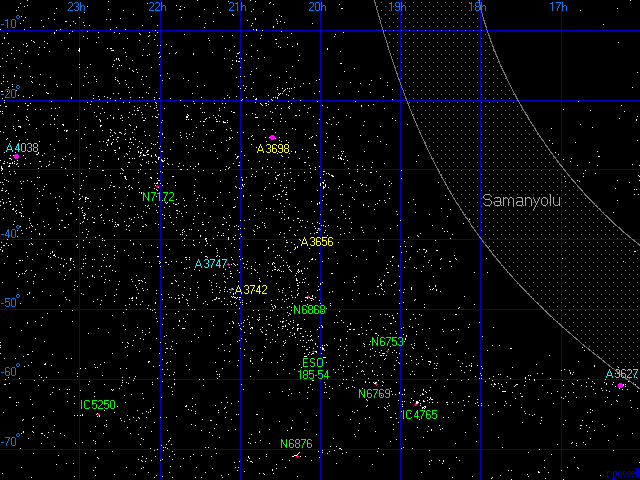Select the yellow A3742 label

pos(251,290)
